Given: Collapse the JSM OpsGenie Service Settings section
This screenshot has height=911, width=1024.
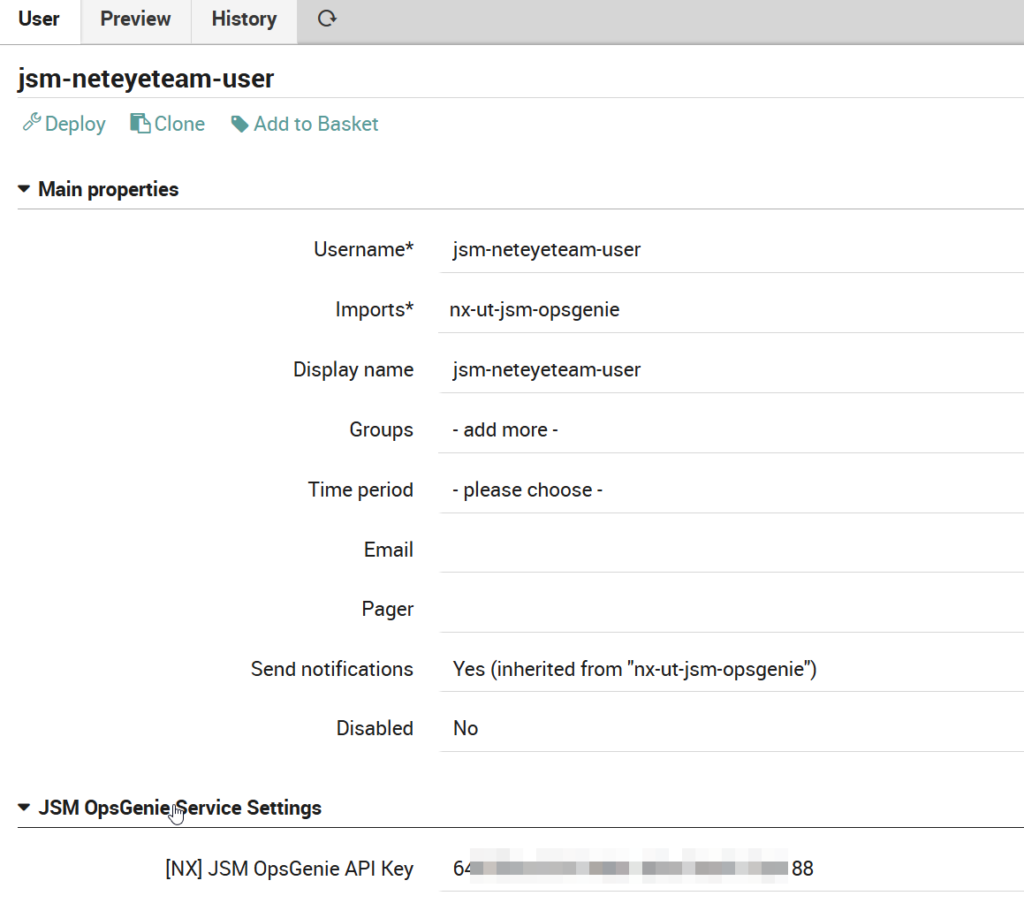Looking at the screenshot, I should tap(170, 808).
